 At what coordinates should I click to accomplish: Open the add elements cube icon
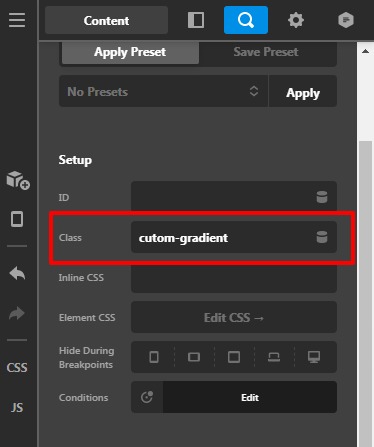pos(18,180)
